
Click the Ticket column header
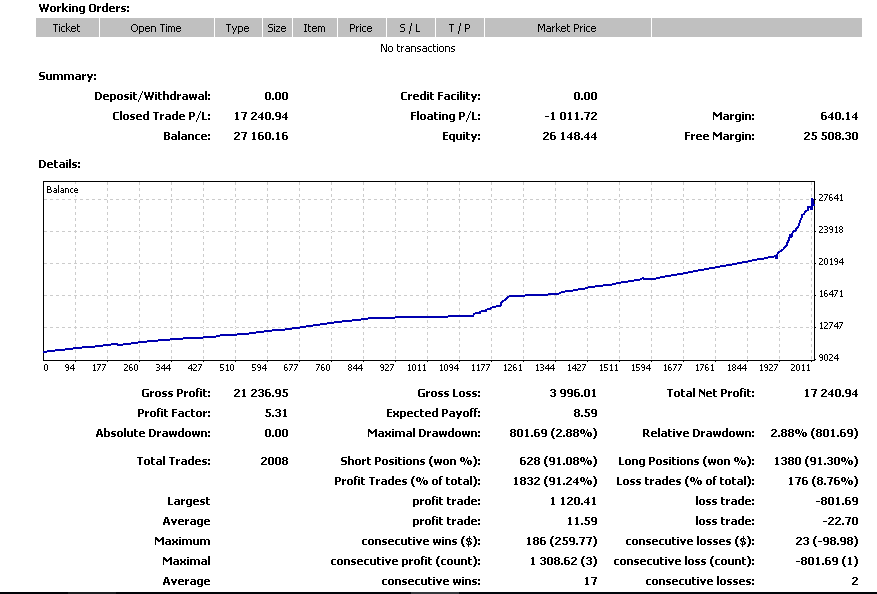(66, 28)
